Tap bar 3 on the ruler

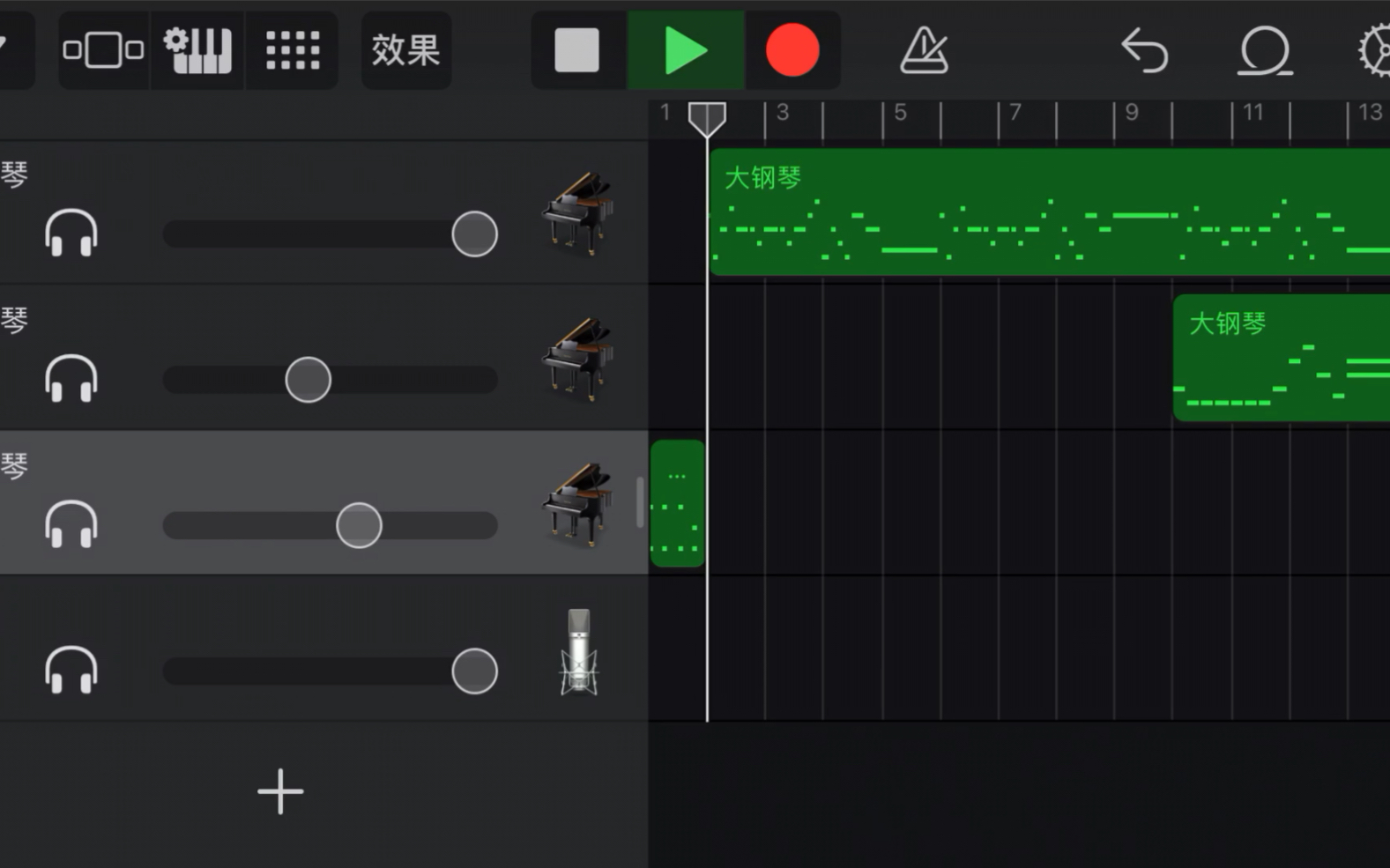(x=782, y=113)
